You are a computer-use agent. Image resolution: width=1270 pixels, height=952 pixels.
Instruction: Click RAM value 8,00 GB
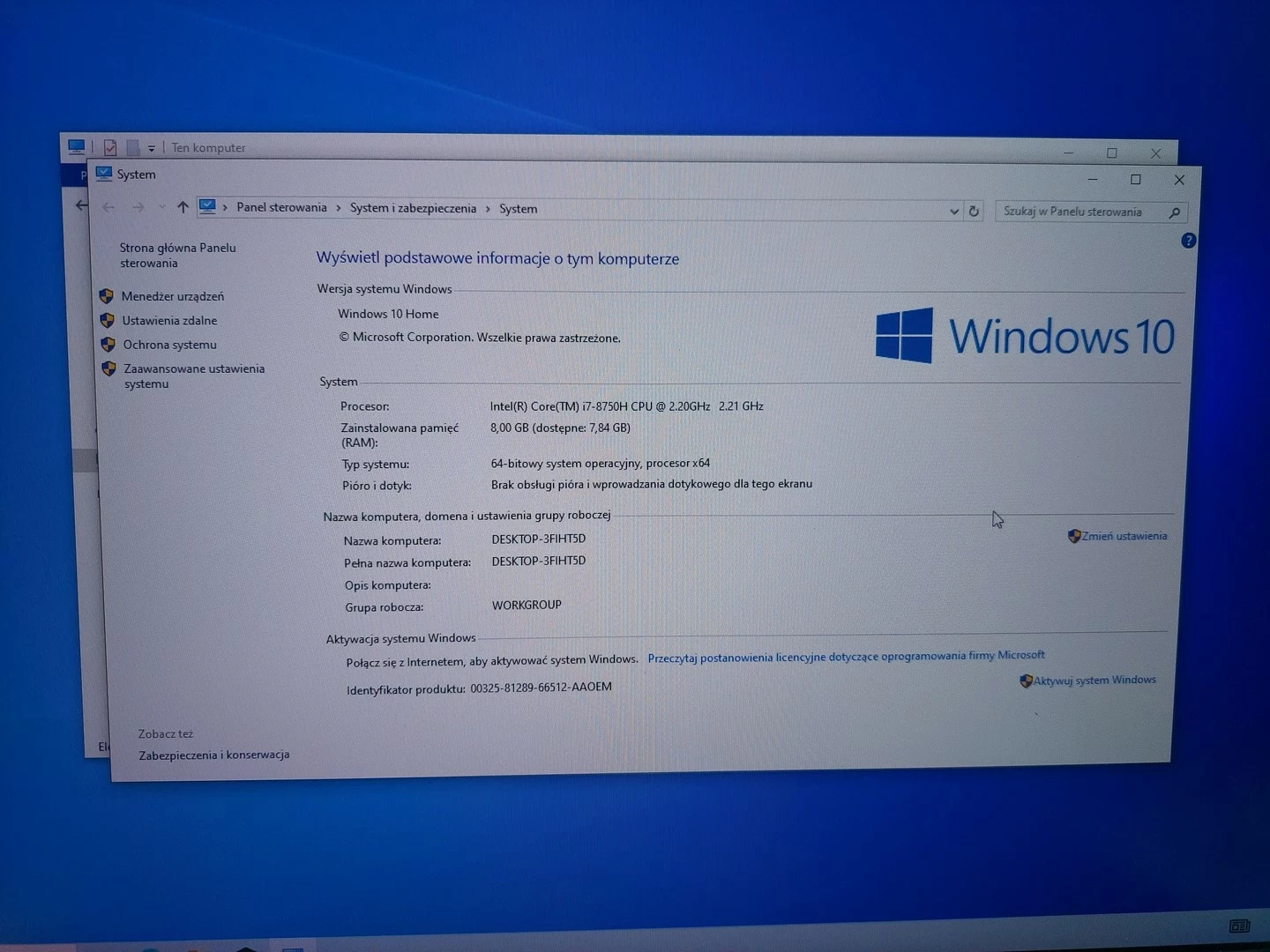560,428
